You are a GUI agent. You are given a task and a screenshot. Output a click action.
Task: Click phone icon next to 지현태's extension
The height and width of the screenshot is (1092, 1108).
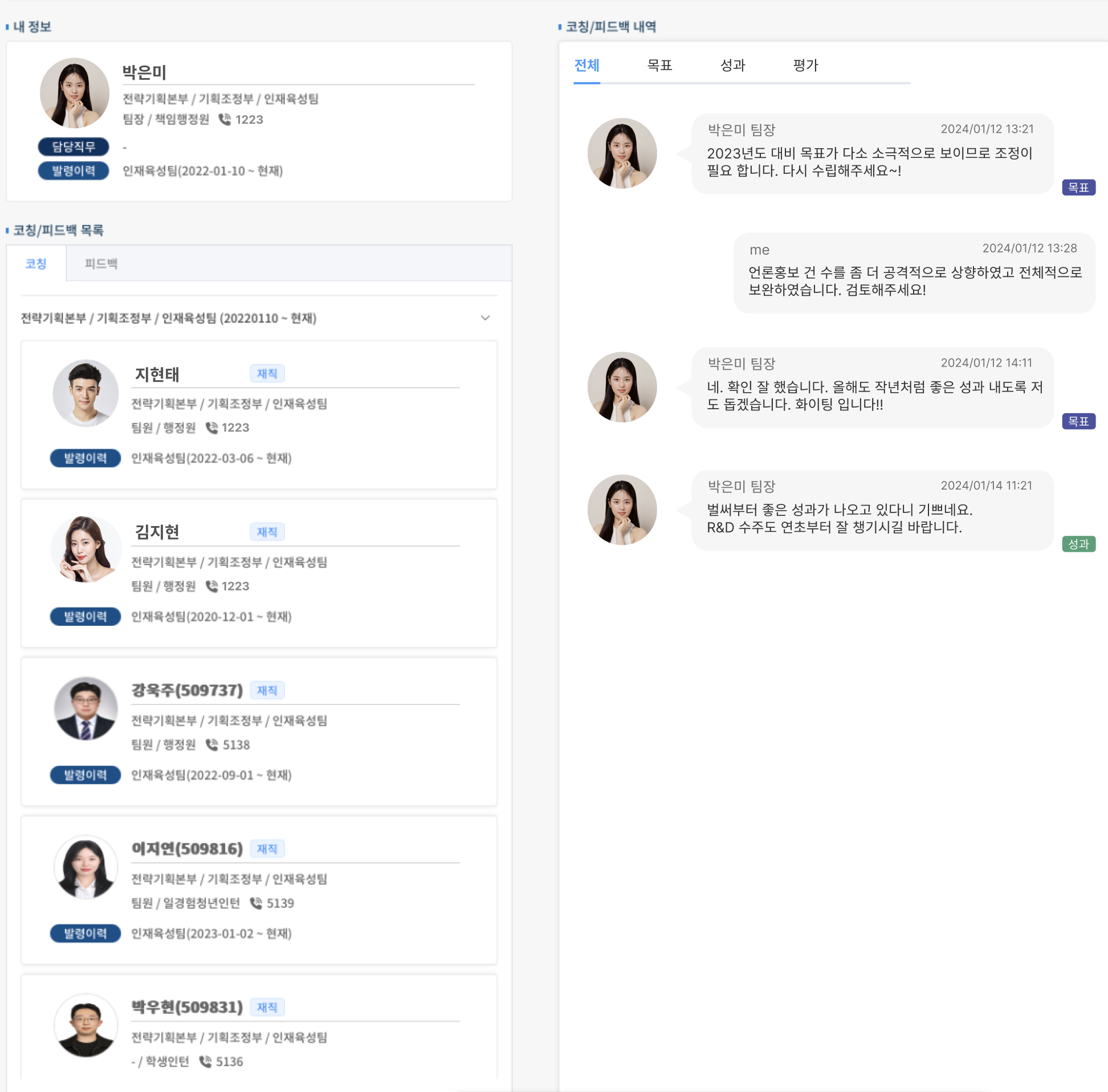coord(211,428)
